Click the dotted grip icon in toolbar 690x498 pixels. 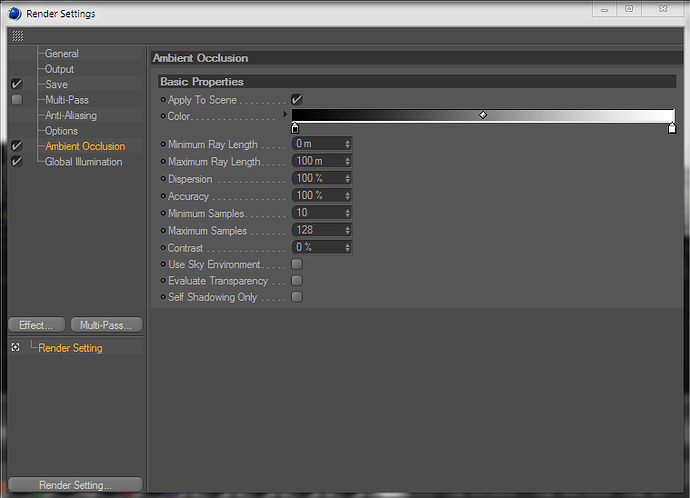coord(18,36)
